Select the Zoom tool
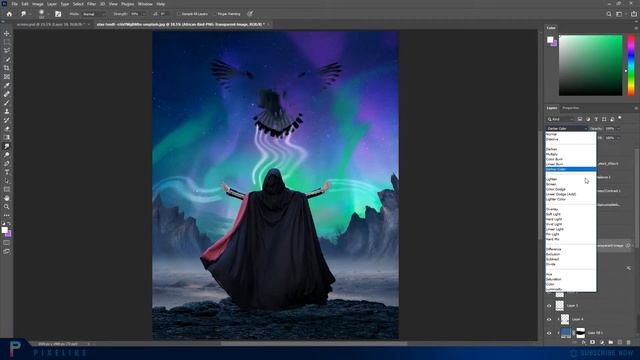This screenshot has width=640, height=360. (7, 207)
